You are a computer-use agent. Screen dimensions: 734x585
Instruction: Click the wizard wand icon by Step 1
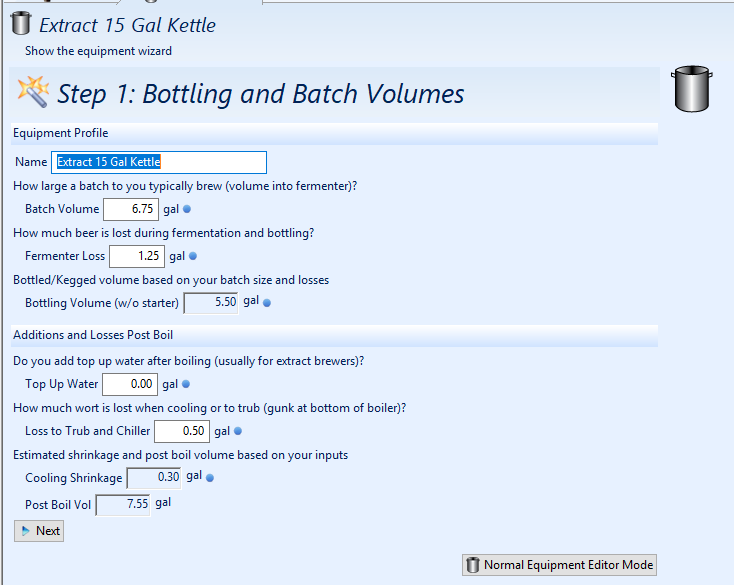pyautogui.click(x=33, y=92)
